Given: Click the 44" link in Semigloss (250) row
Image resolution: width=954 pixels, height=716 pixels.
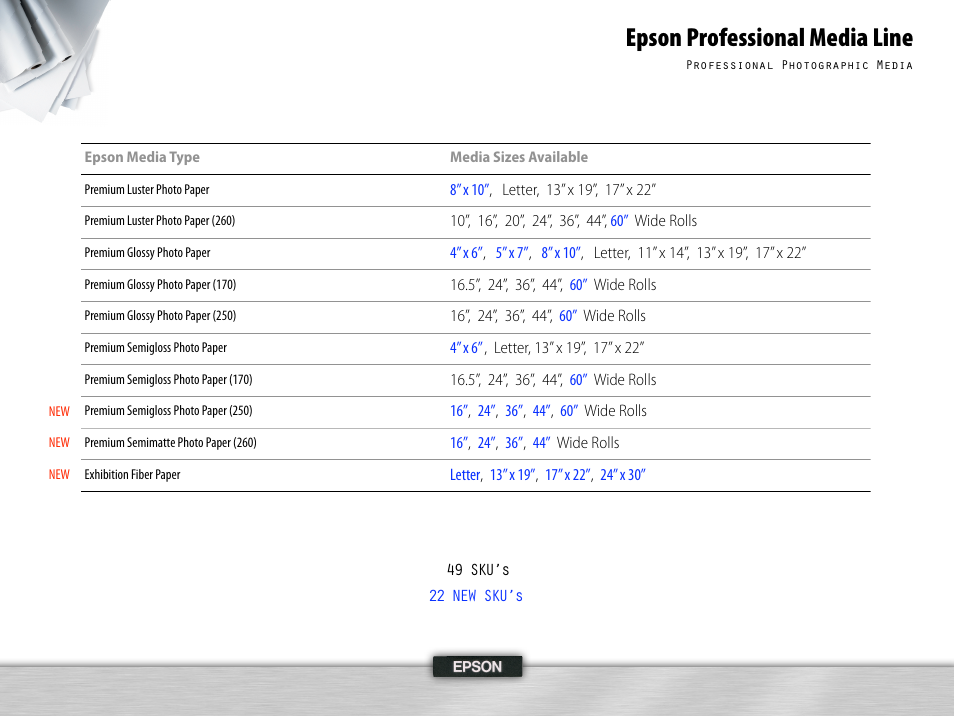Looking at the screenshot, I should pos(542,411).
